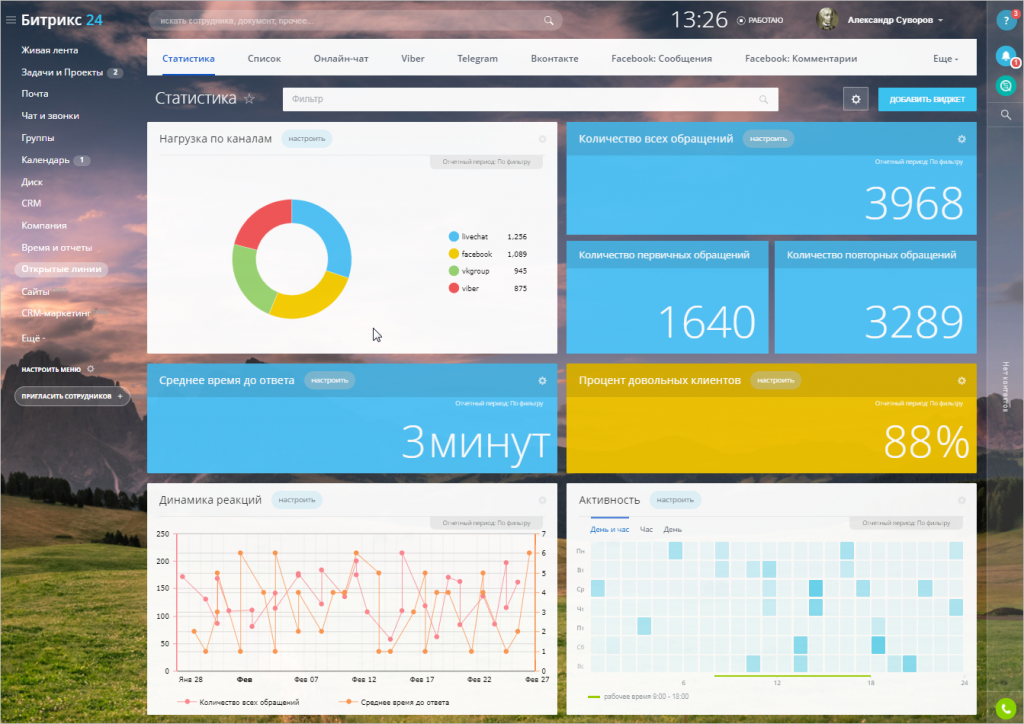The height and width of the screenshot is (724, 1024).
Task: Expand the Еще tab dropdown
Action: point(946,58)
